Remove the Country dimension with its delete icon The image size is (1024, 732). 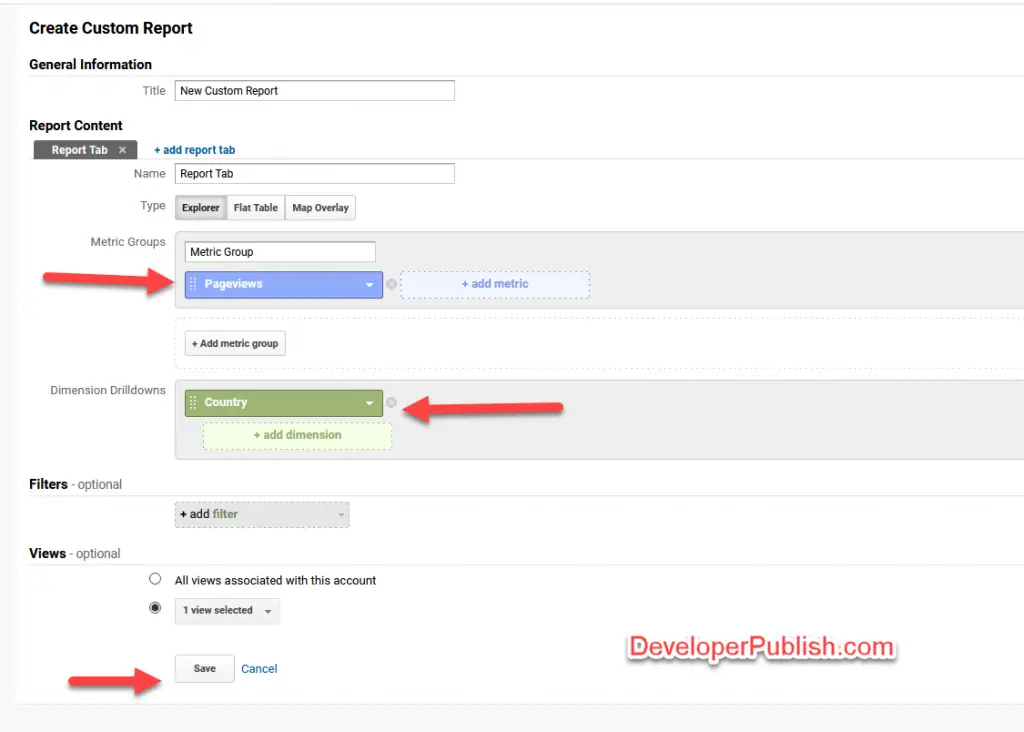point(391,402)
